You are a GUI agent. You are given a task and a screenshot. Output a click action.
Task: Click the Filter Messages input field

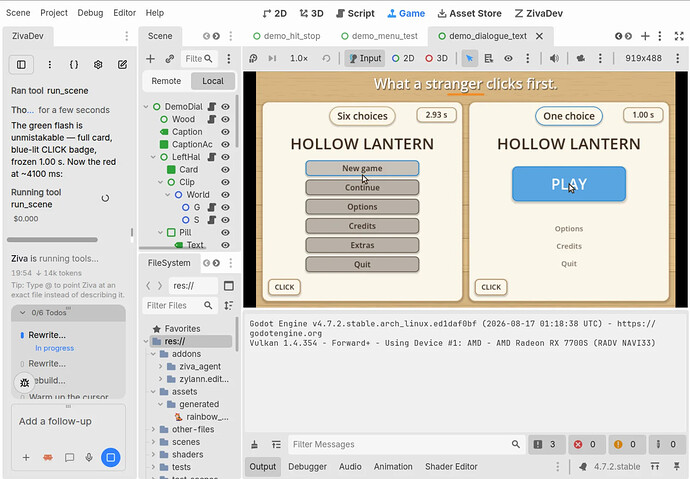click(x=407, y=444)
